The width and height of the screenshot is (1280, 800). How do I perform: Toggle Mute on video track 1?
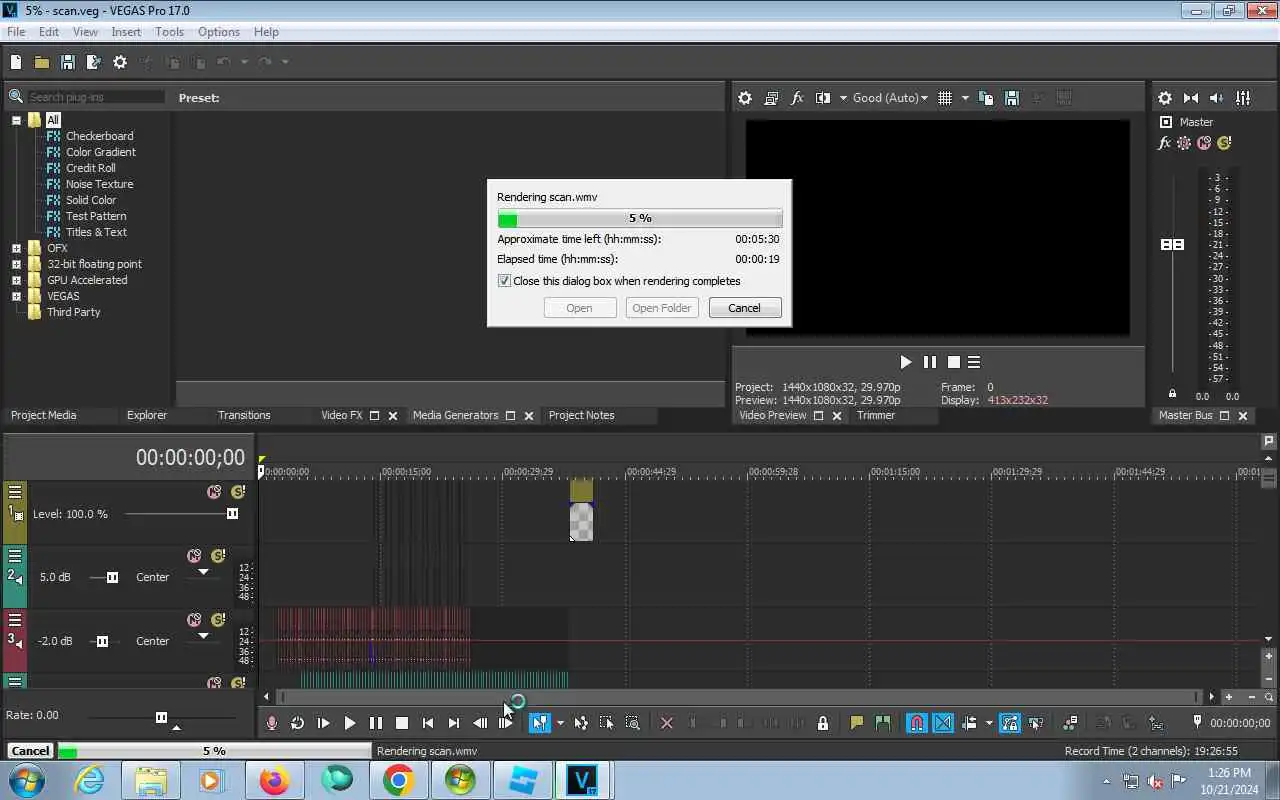click(x=213, y=492)
